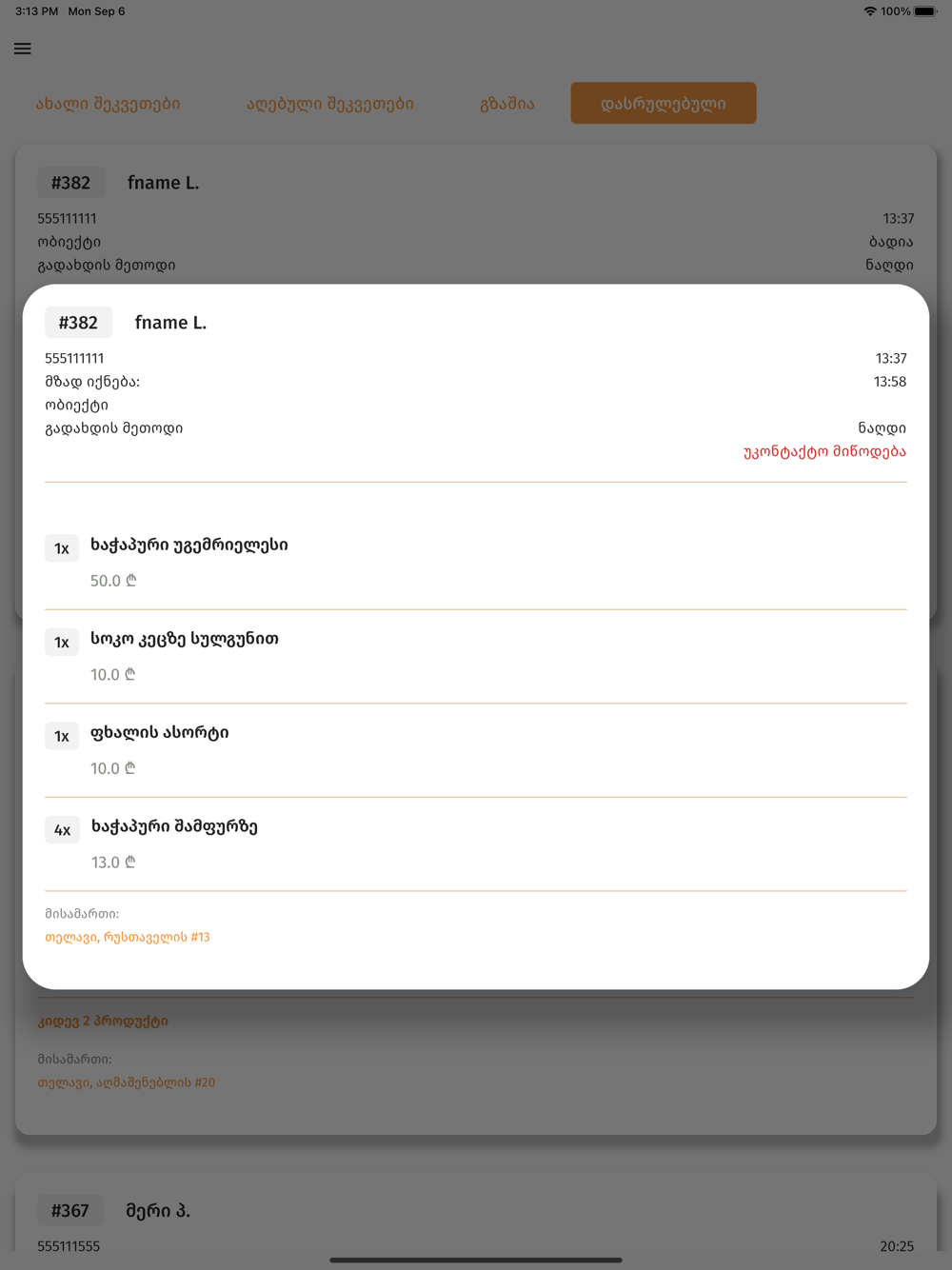Select the დასრულებული tab
Image resolution: width=952 pixels, height=1270 pixels.
(664, 103)
